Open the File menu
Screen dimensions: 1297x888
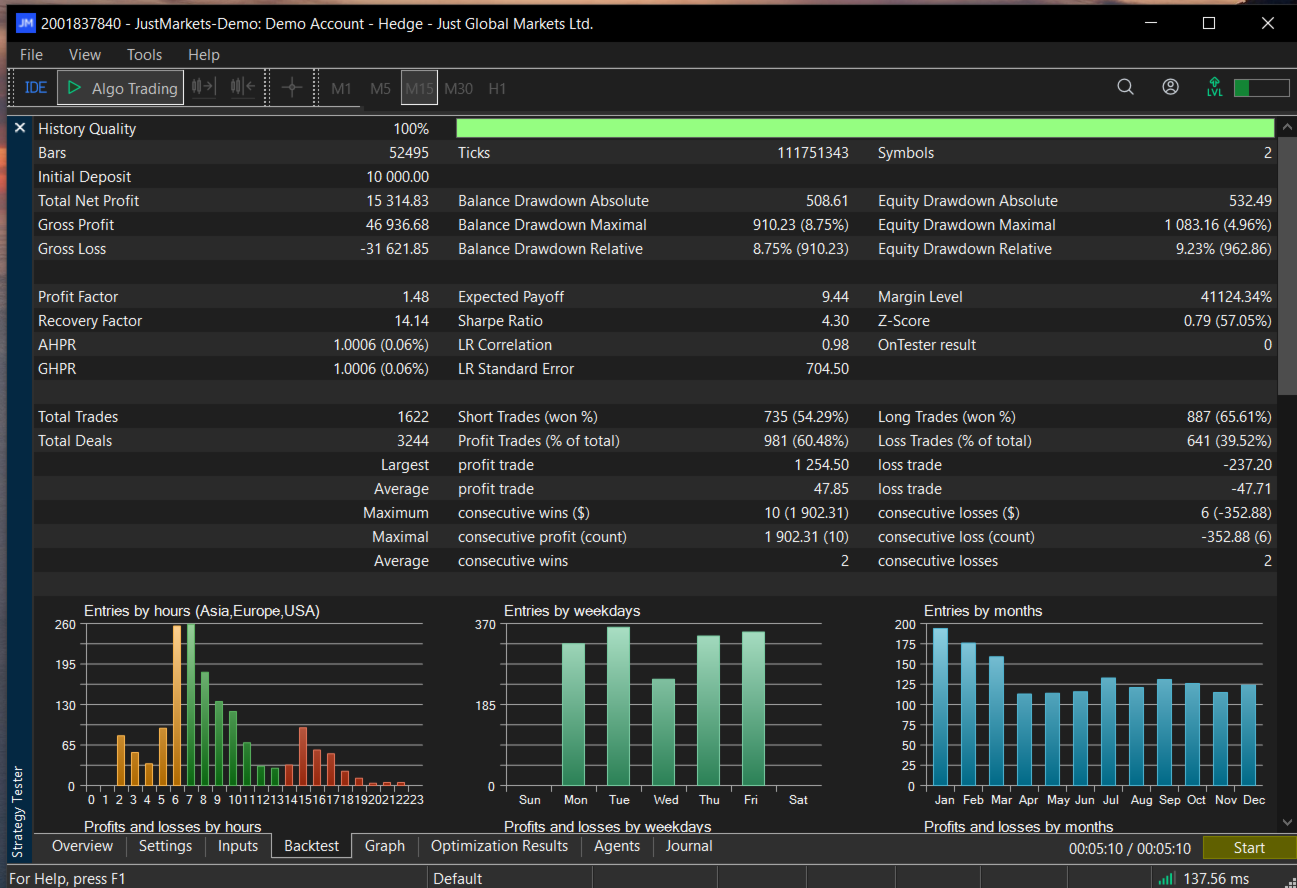(x=31, y=55)
